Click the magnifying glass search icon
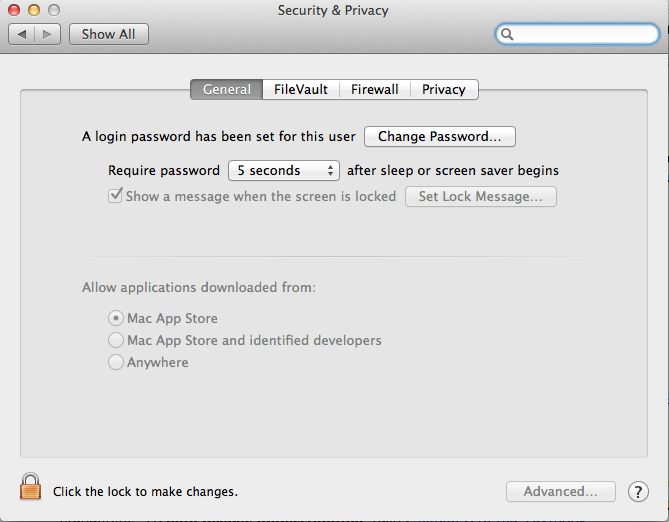Screen dimensions: 669x522 click(x=507, y=34)
